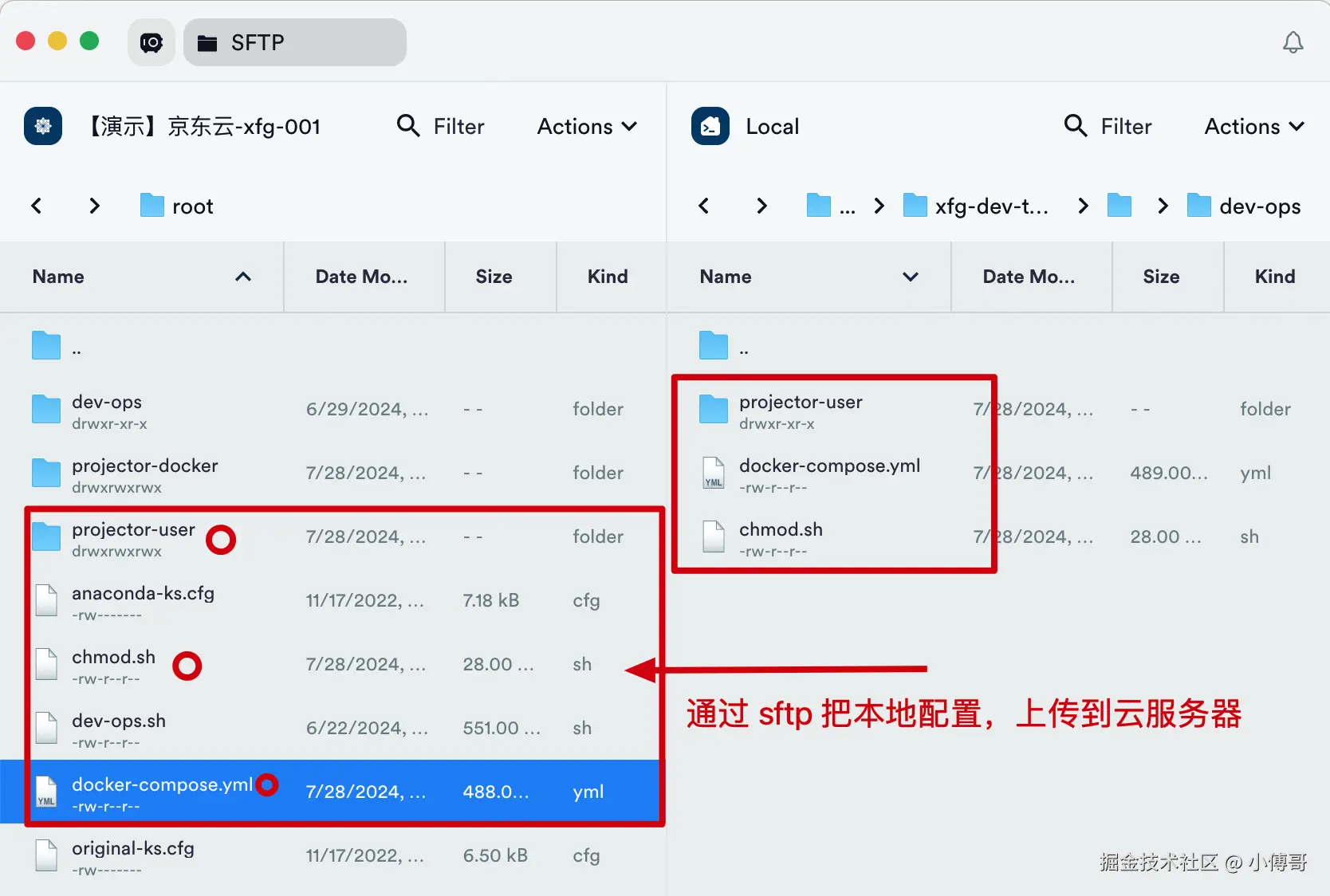Sort remote pane by Date Modified header
This screenshot has width=1330, height=896.
pos(364,277)
